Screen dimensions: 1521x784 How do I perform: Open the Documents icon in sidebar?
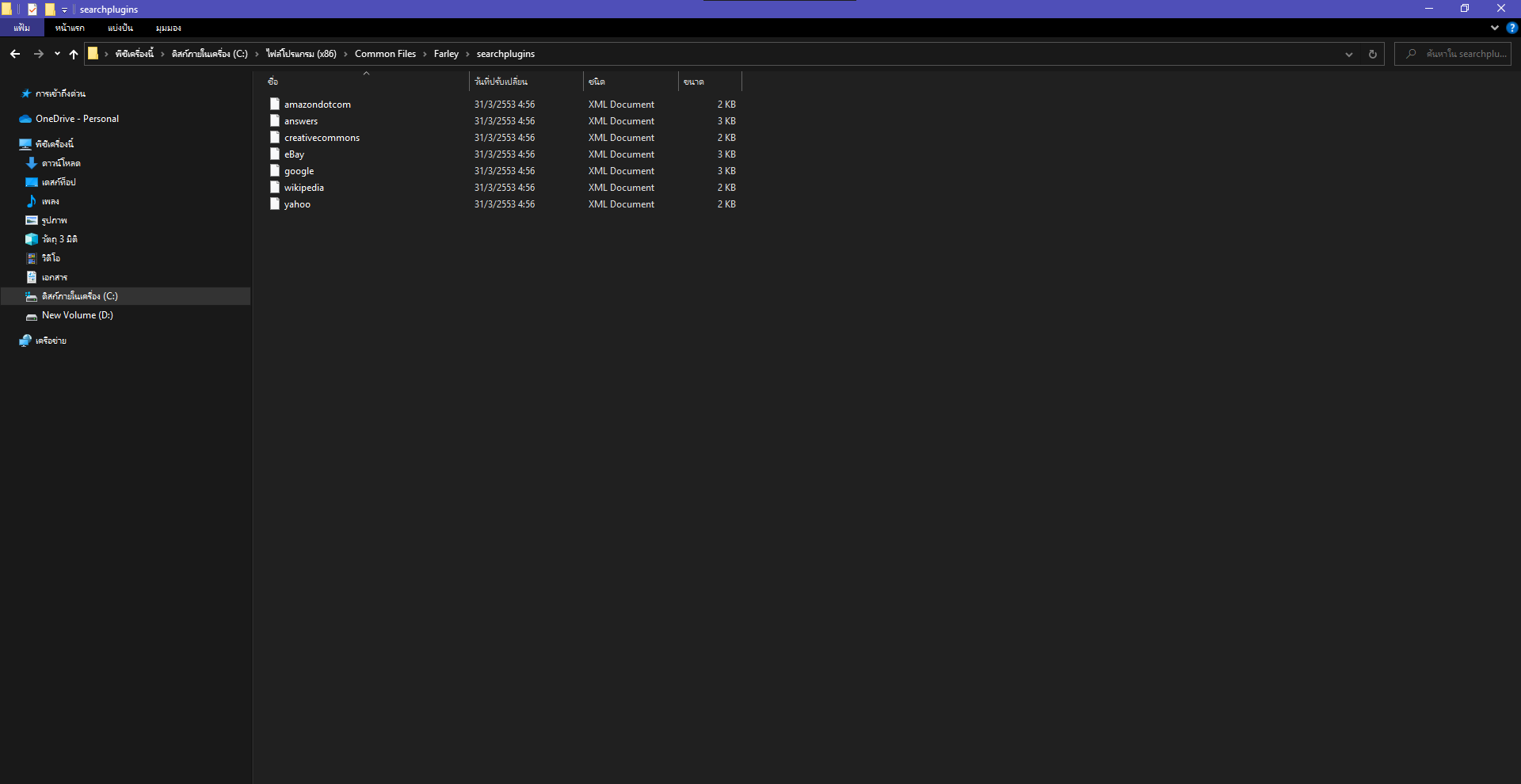pyautogui.click(x=32, y=277)
